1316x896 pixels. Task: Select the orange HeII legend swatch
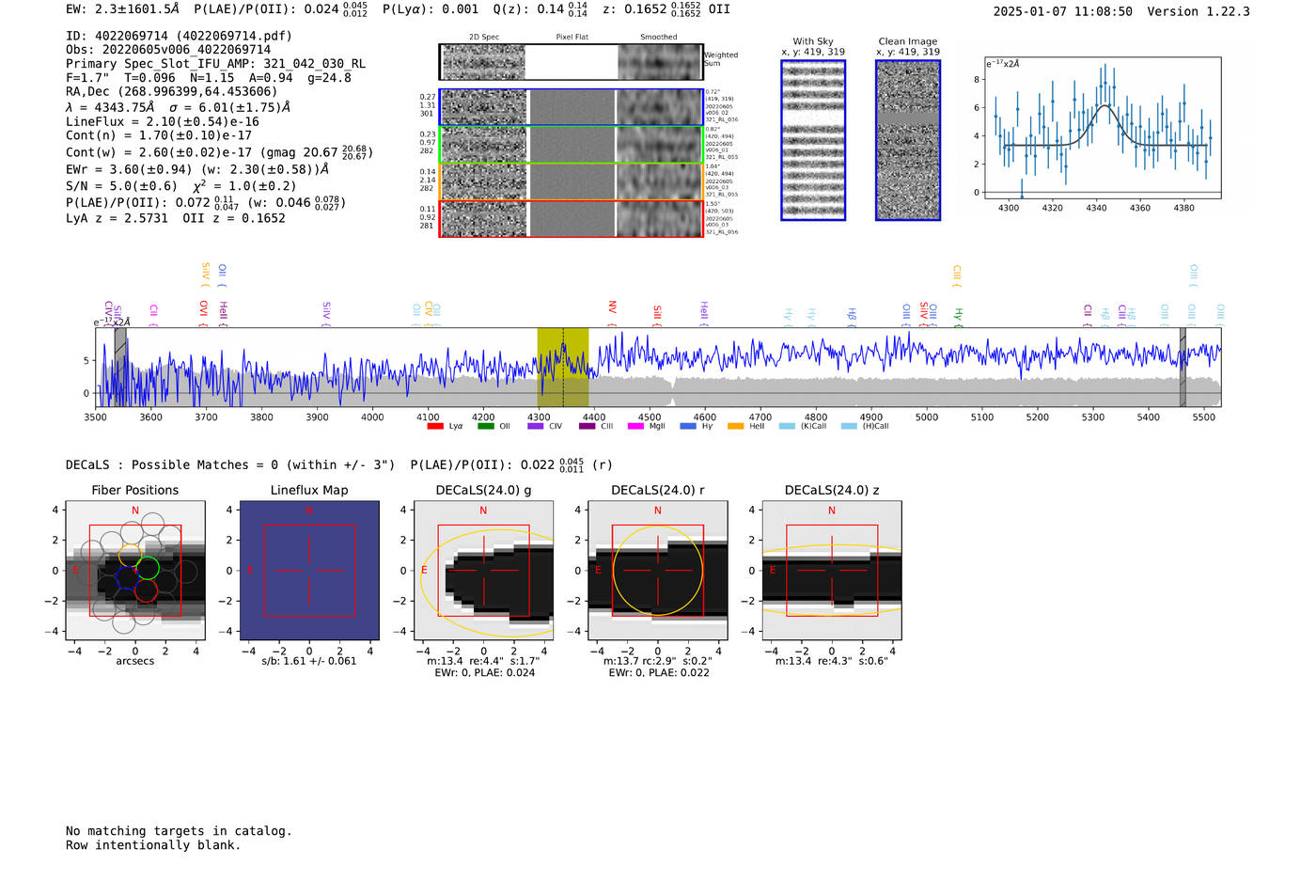click(735, 426)
